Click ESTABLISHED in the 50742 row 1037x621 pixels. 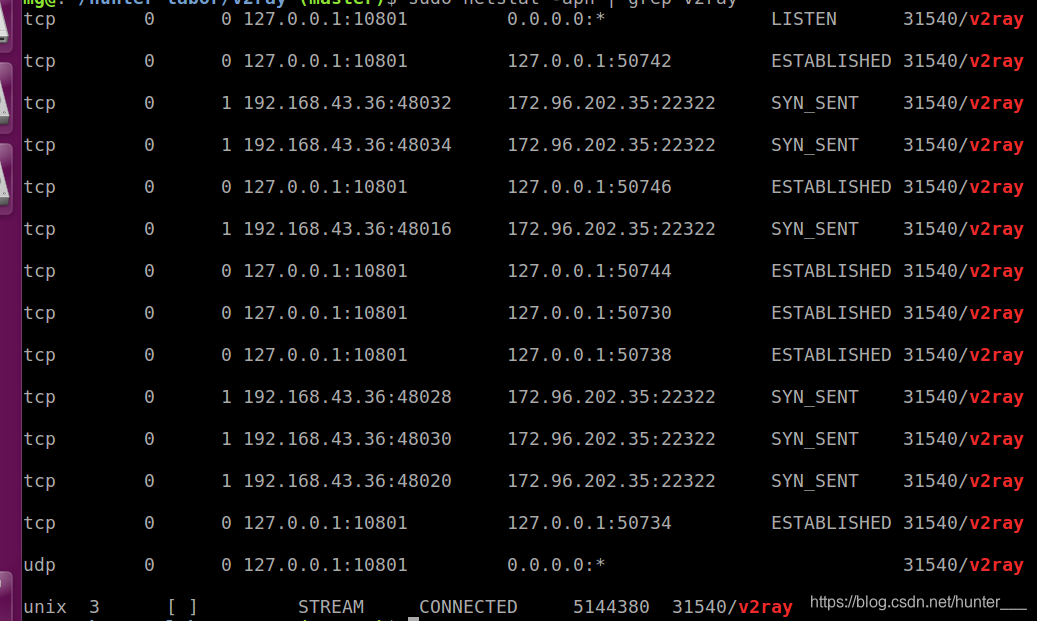click(831, 61)
